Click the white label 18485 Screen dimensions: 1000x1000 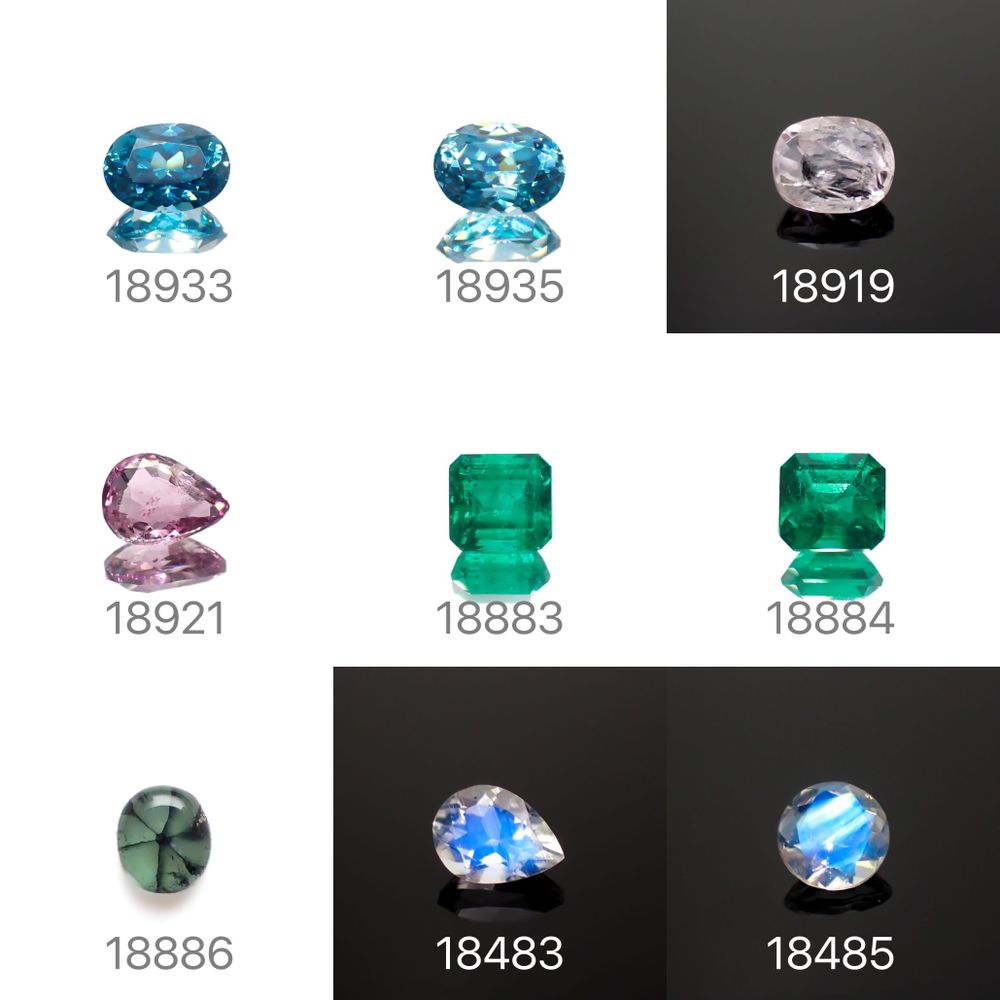pyautogui.click(x=830, y=953)
